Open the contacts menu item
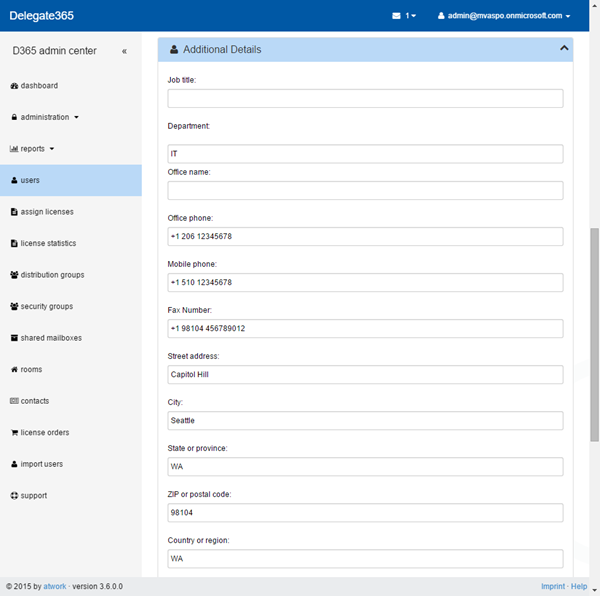This screenshot has width=600, height=596. [x=34, y=401]
